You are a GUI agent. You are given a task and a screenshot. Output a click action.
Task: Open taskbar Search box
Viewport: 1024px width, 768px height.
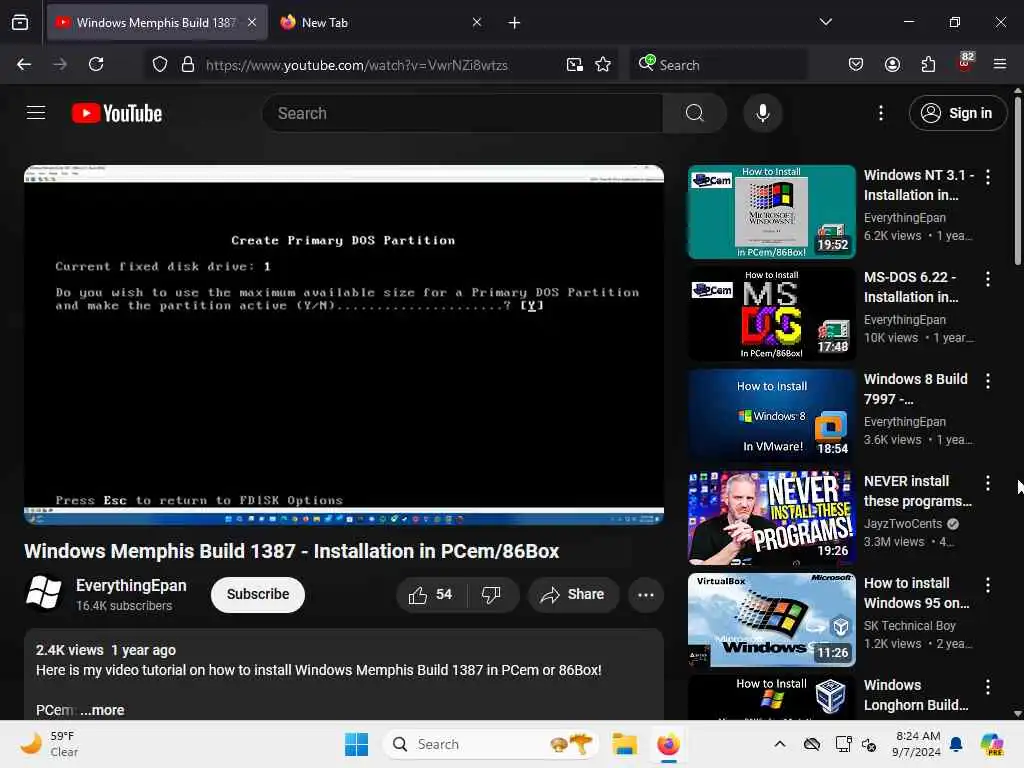click(491, 744)
